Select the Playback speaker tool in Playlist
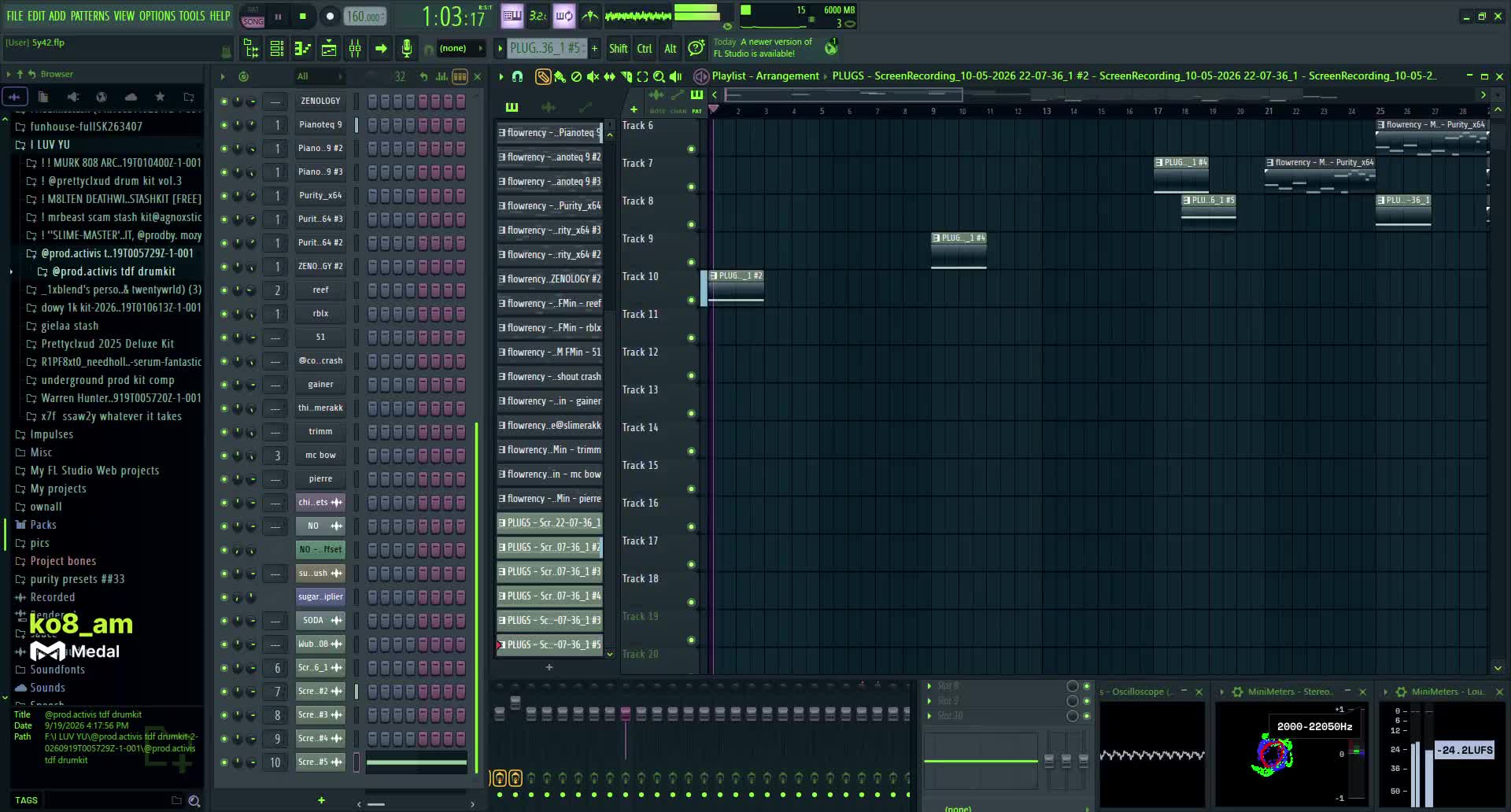The height and width of the screenshot is (812, 1511). [x=676, y=76]
